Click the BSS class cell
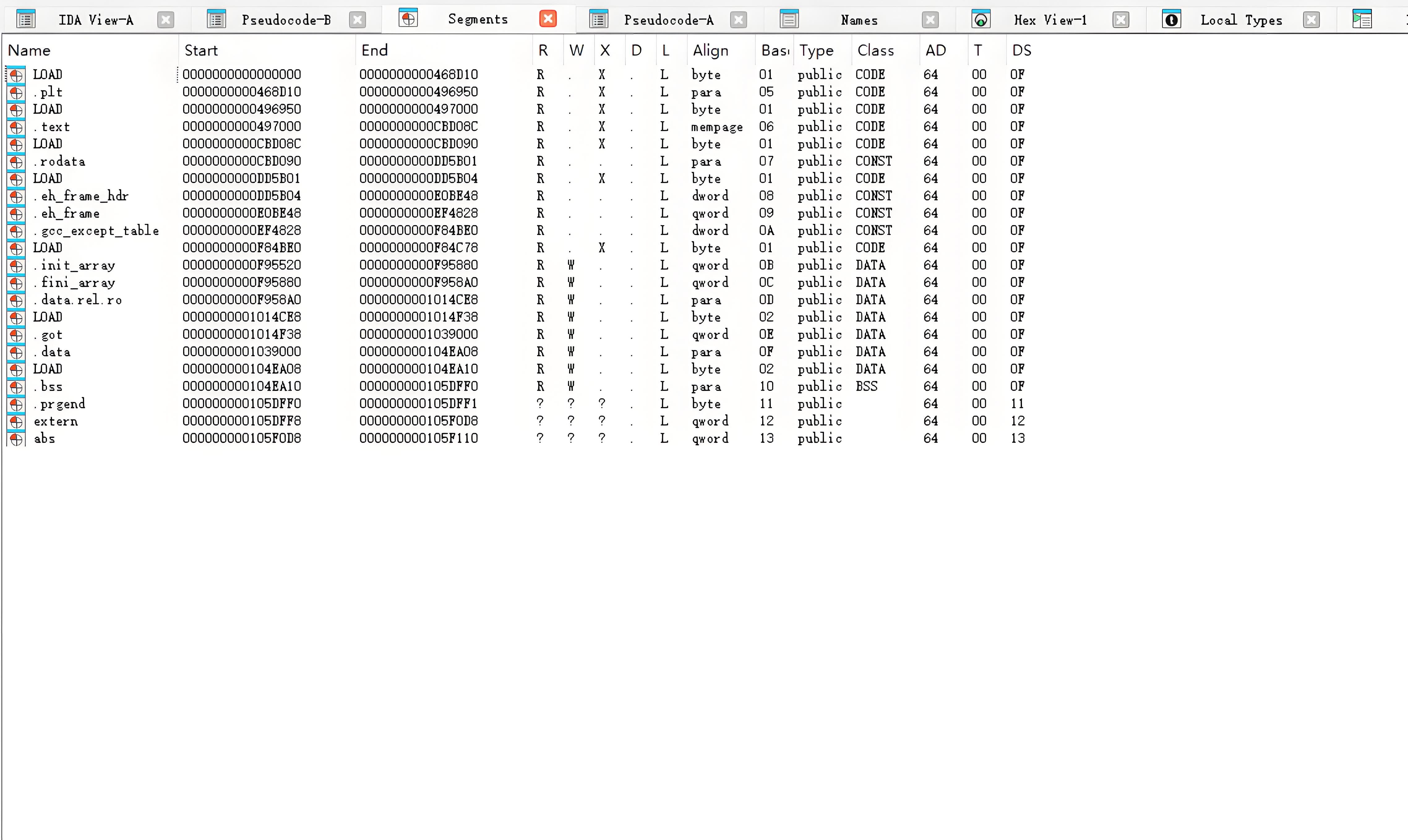 pos(866,387)
